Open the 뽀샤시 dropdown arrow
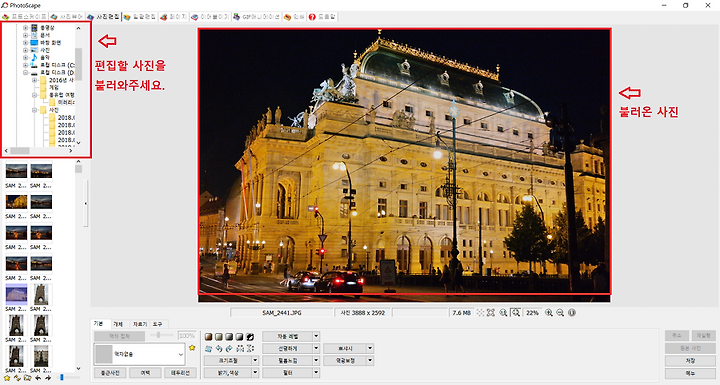Image resolution: width=720 pixels, height=385 pixels. coord(370,349)
